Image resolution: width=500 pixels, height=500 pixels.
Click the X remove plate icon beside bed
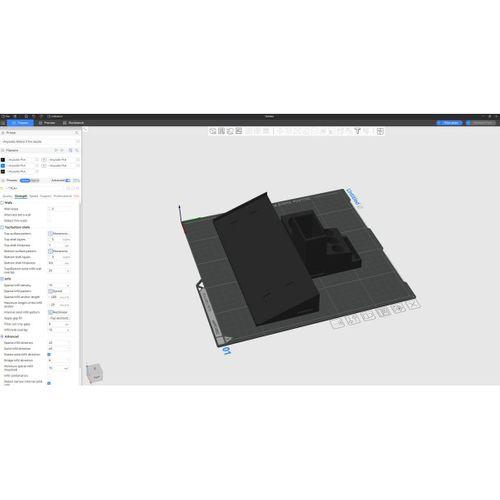tap(414, 304)
